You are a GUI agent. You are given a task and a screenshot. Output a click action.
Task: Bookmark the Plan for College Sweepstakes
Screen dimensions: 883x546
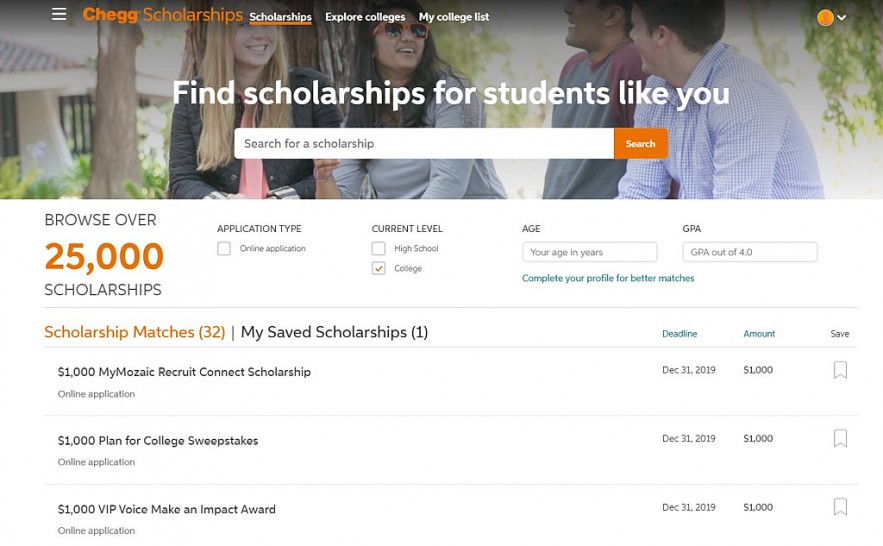(x=840, y=438)
